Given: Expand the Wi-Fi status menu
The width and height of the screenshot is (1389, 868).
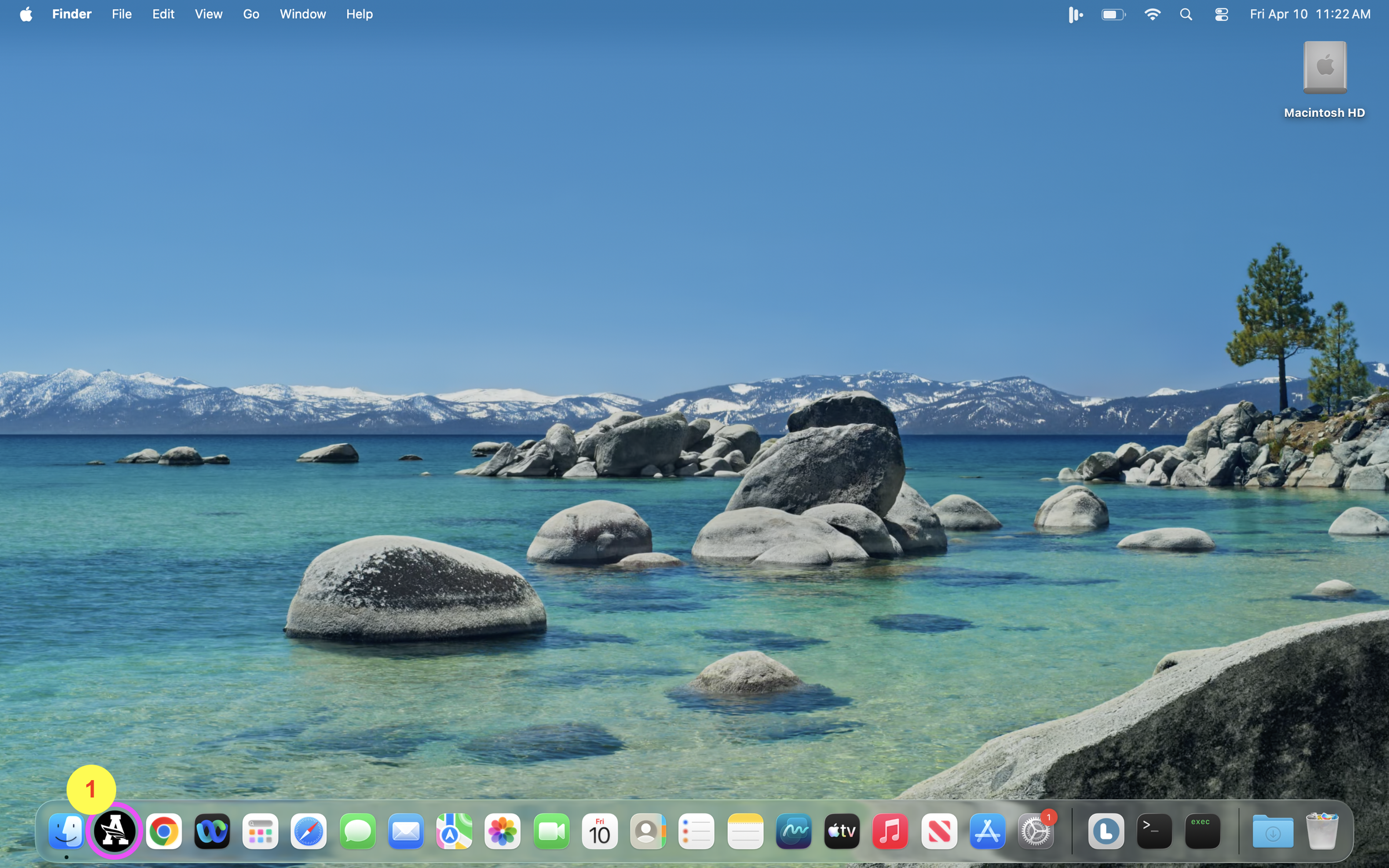Looking at the screenshot, I should click(1152, 14).
